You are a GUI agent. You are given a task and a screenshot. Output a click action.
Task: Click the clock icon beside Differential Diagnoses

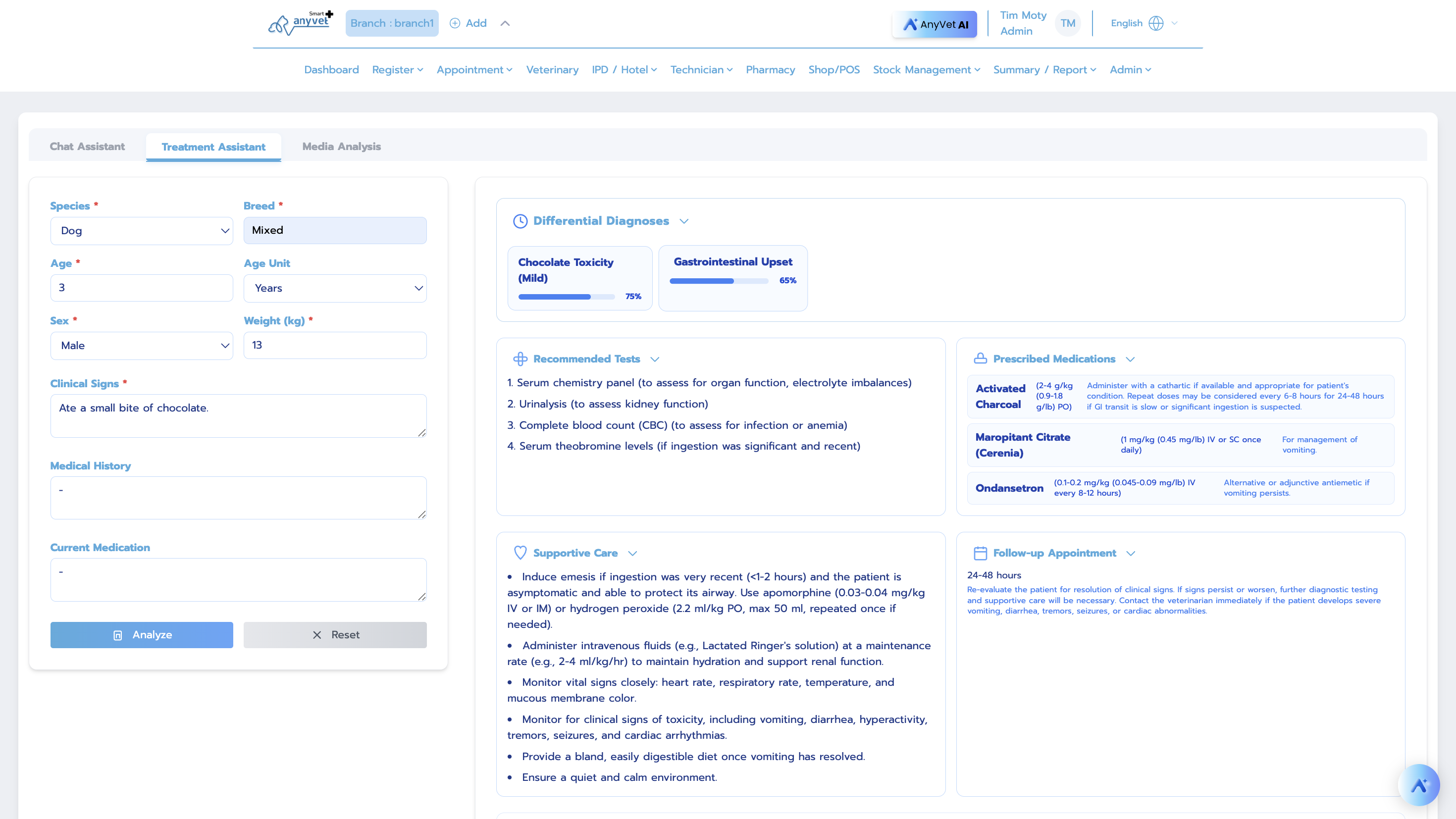point(520,221)
